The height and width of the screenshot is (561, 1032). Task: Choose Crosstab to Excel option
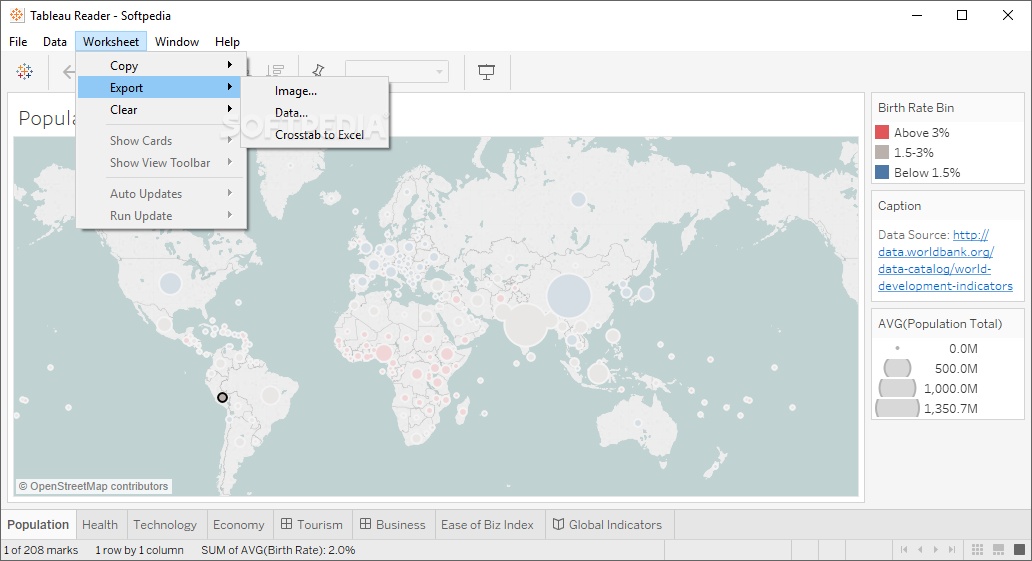coord(315,134)
